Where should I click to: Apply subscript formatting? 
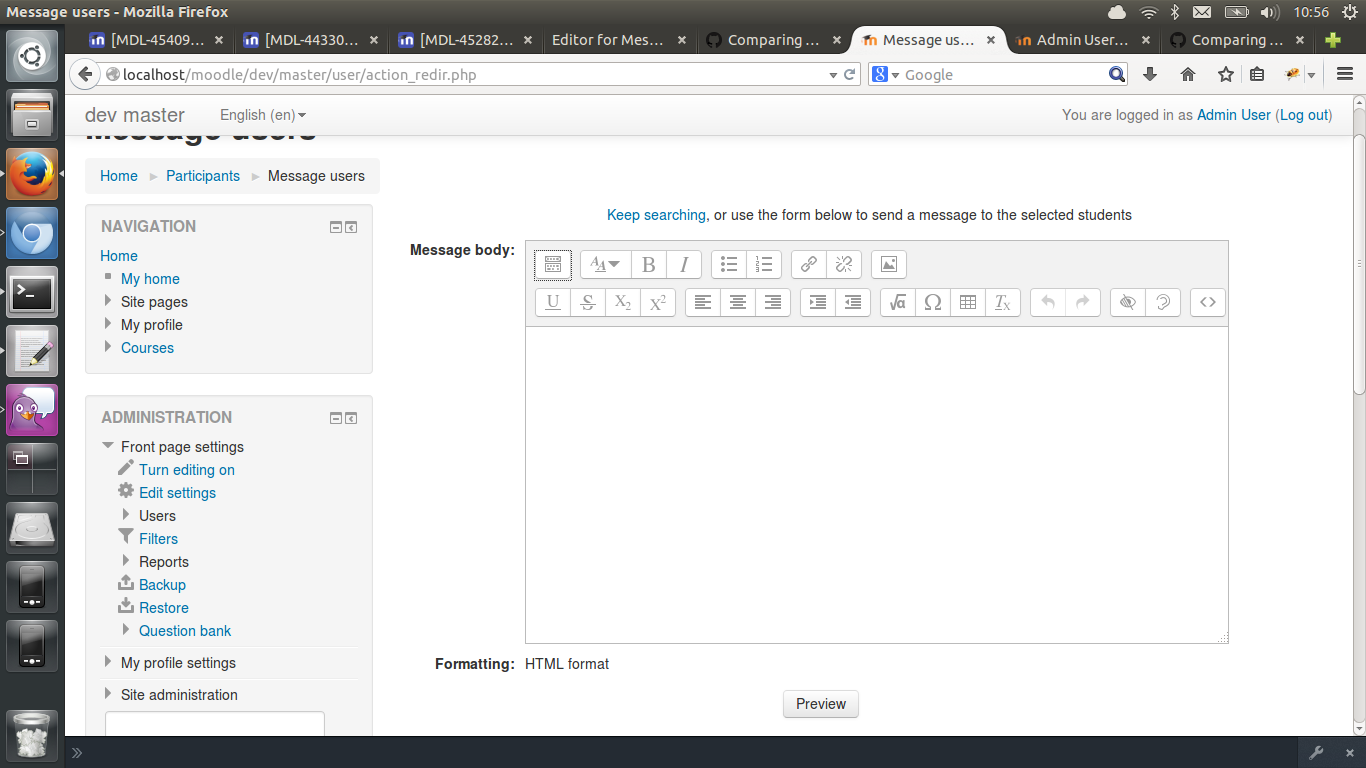(x=623, y=302)
